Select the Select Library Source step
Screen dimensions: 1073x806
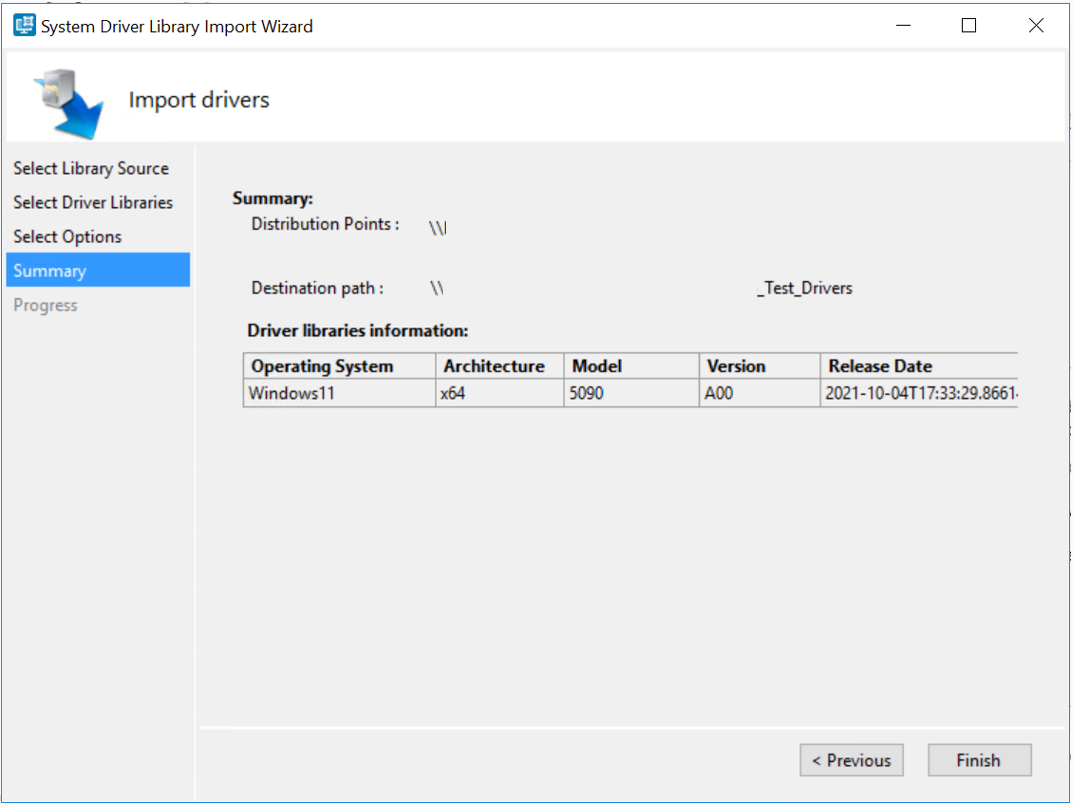[91, 168]
